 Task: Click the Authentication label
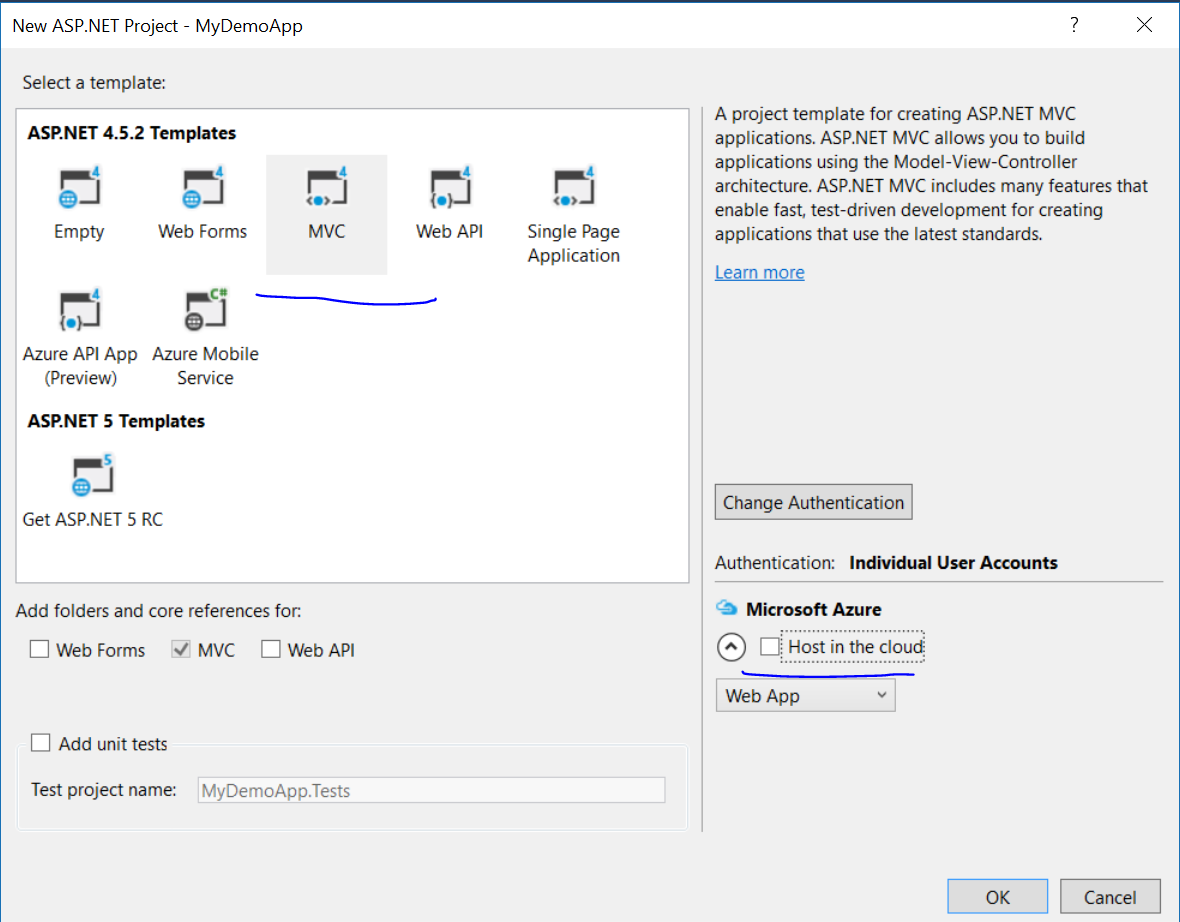[774, 562]
